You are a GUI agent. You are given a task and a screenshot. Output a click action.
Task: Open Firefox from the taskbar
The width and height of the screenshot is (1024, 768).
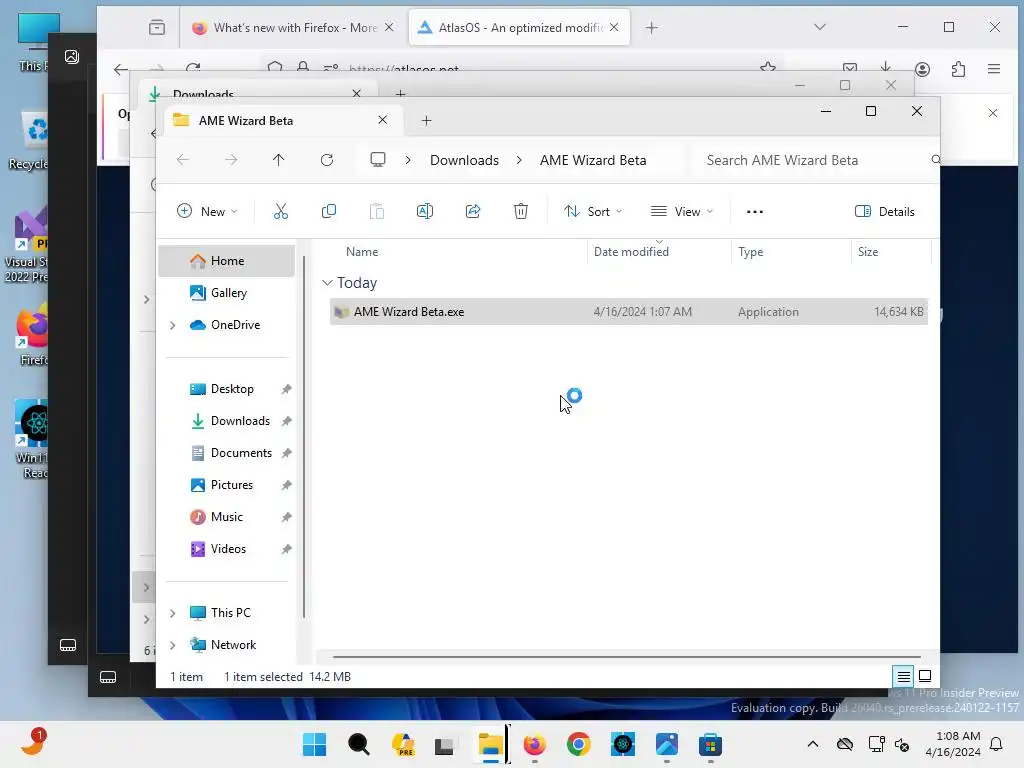(534, 744)
